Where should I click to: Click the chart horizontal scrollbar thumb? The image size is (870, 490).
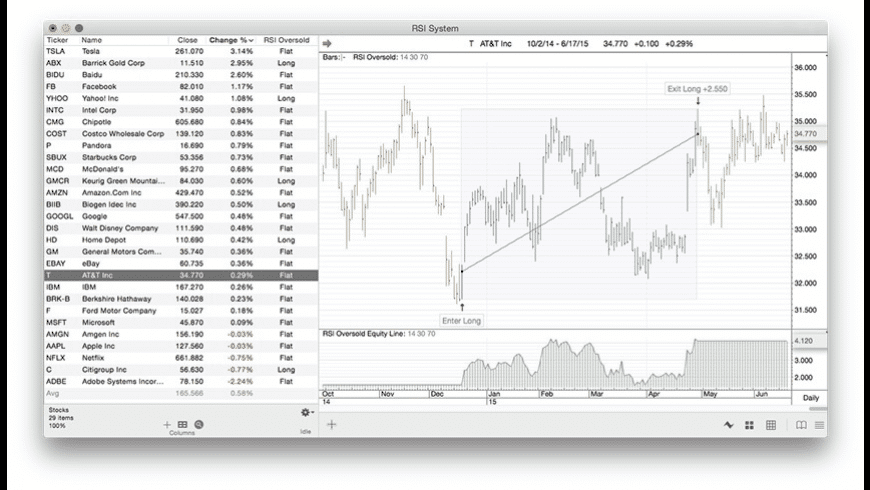[817, 409]
